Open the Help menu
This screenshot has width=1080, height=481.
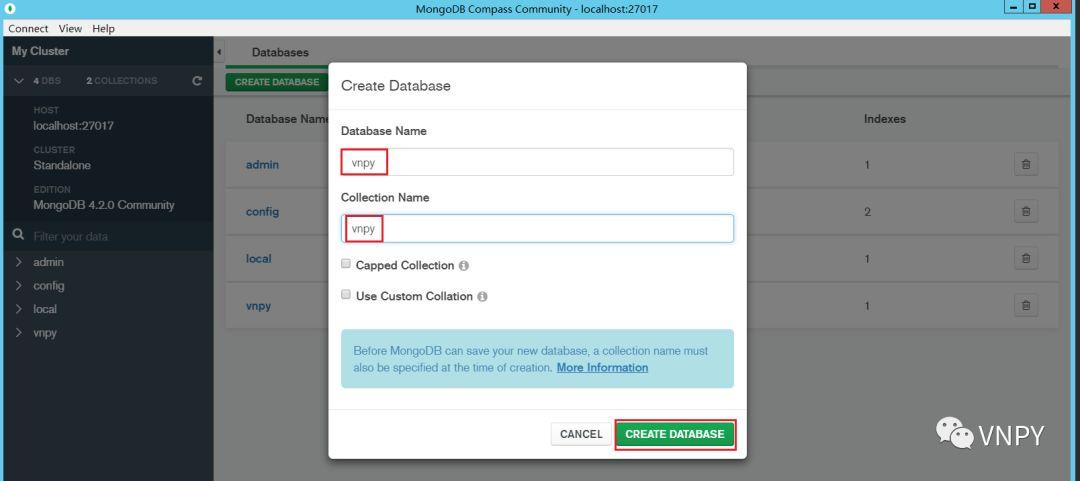pos(103,28)
